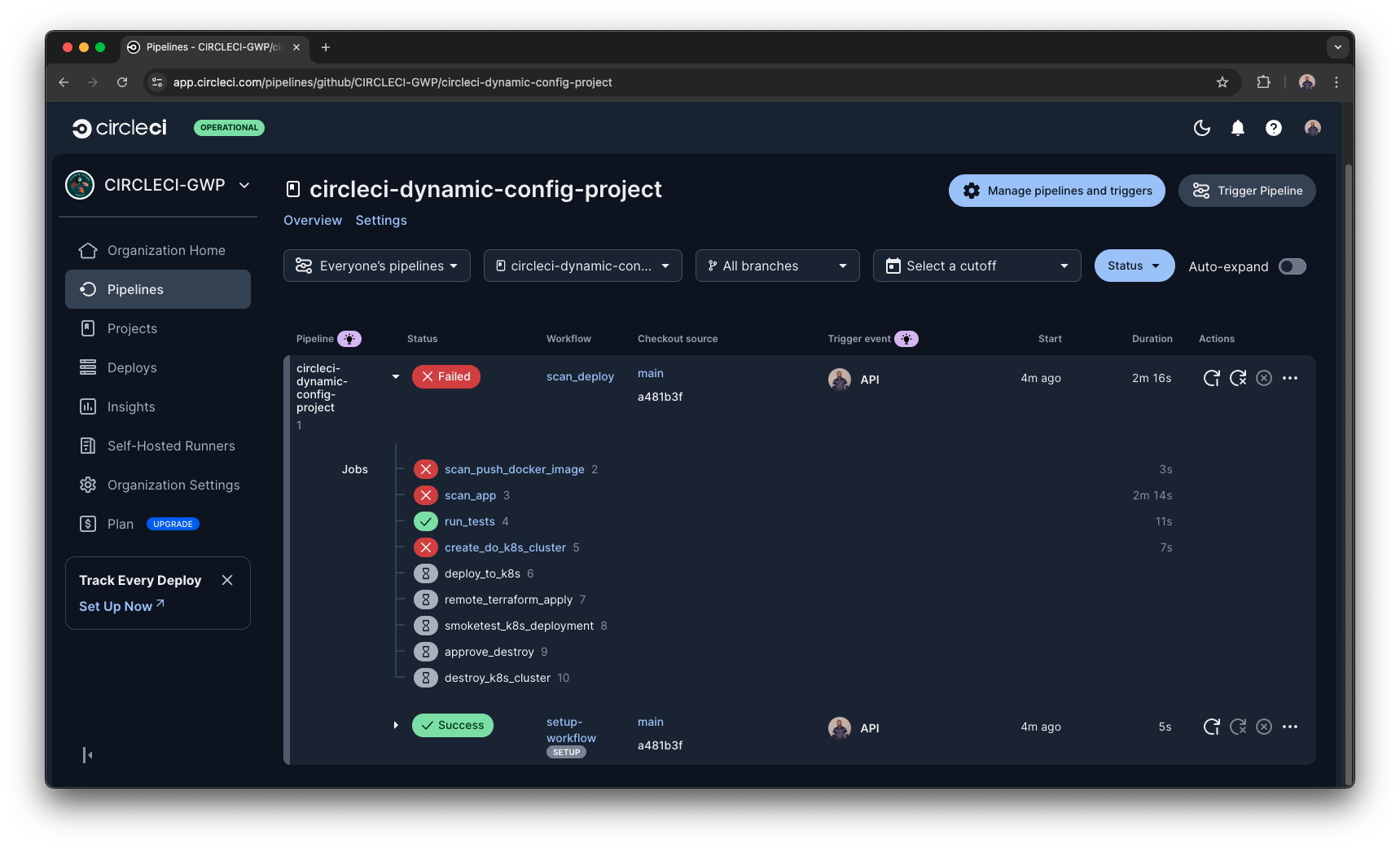Open the Insights panel

[x=130, y=406]
